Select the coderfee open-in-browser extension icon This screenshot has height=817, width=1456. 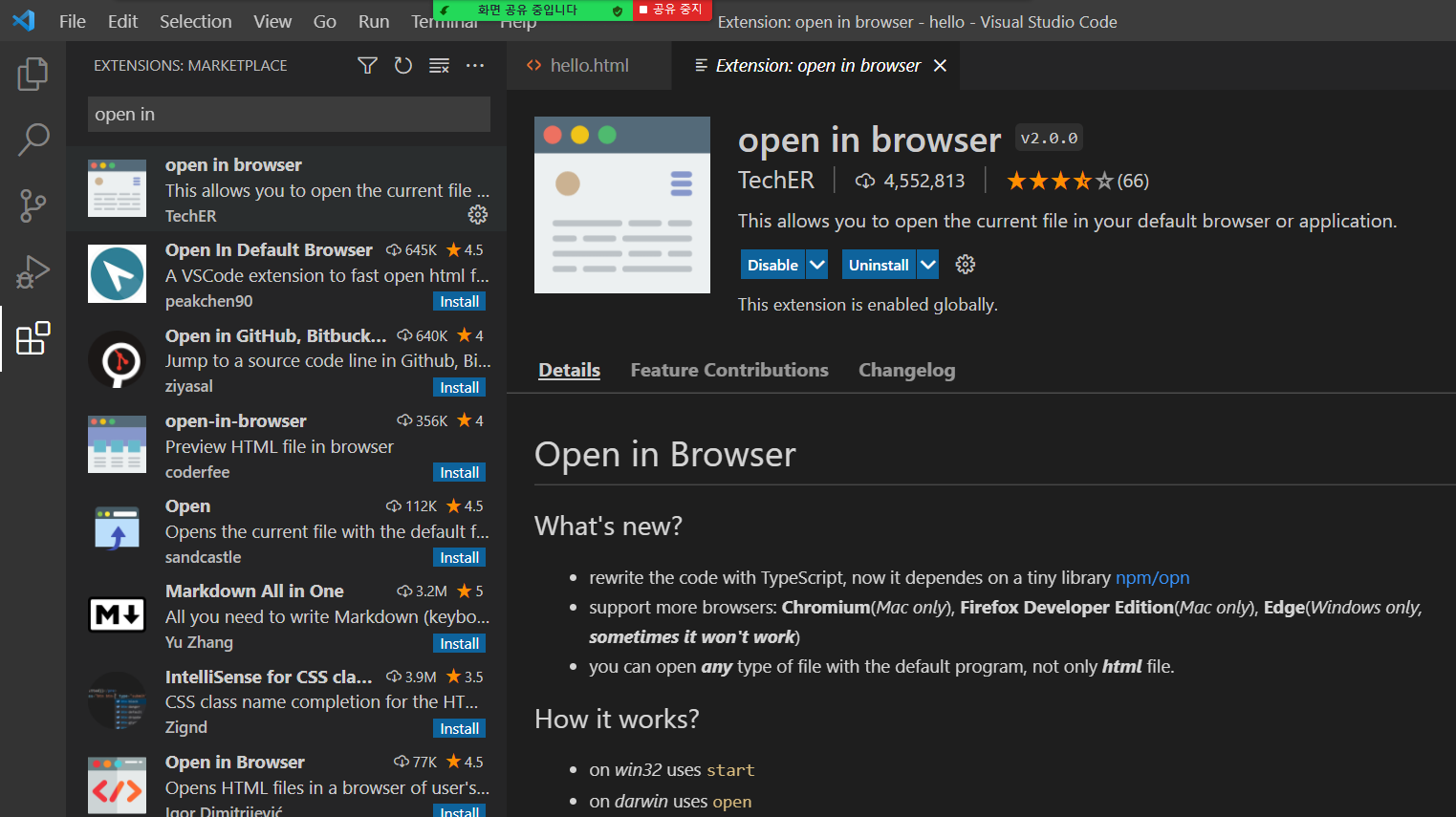pyautogui.click(x=117, y=443)
